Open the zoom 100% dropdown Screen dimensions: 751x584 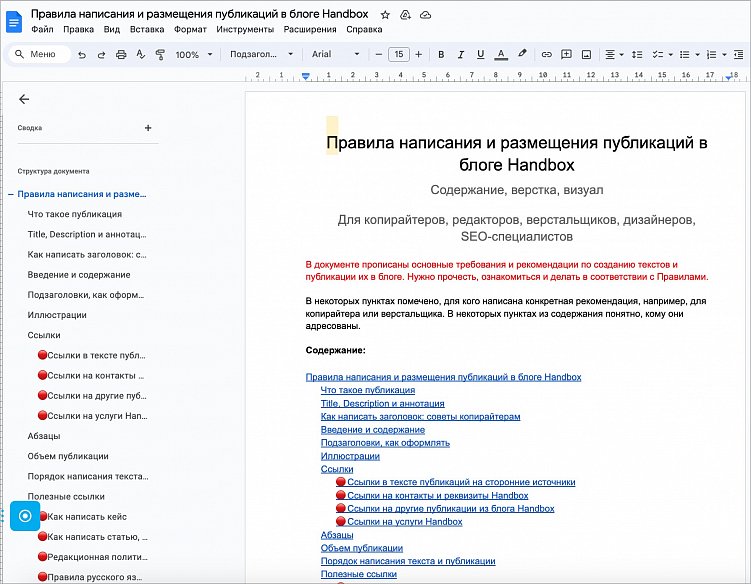coord(193,55)
